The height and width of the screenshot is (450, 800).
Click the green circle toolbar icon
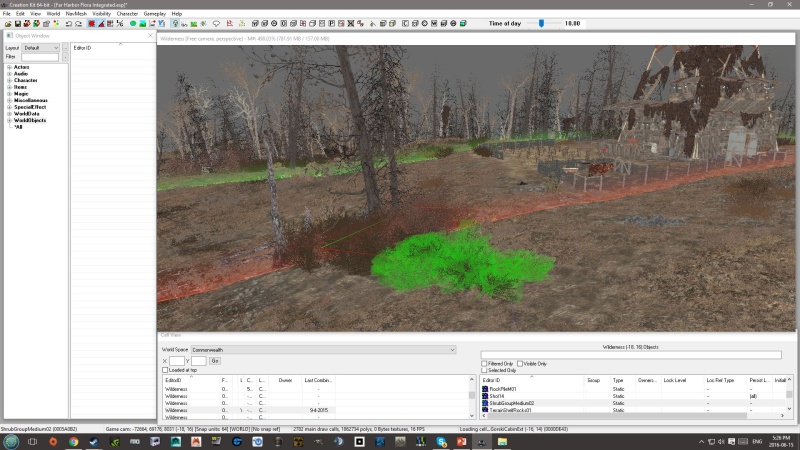[133, 23]
